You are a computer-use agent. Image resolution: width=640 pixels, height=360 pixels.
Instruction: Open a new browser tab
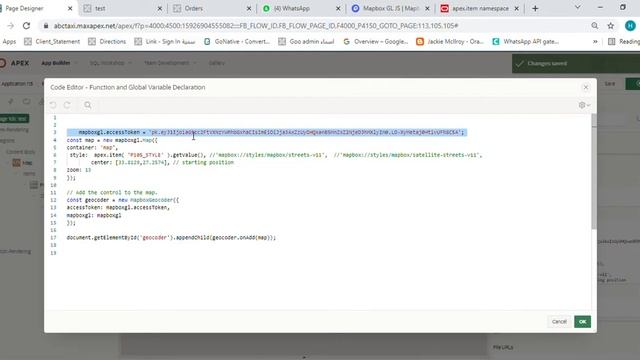(535, 8)
